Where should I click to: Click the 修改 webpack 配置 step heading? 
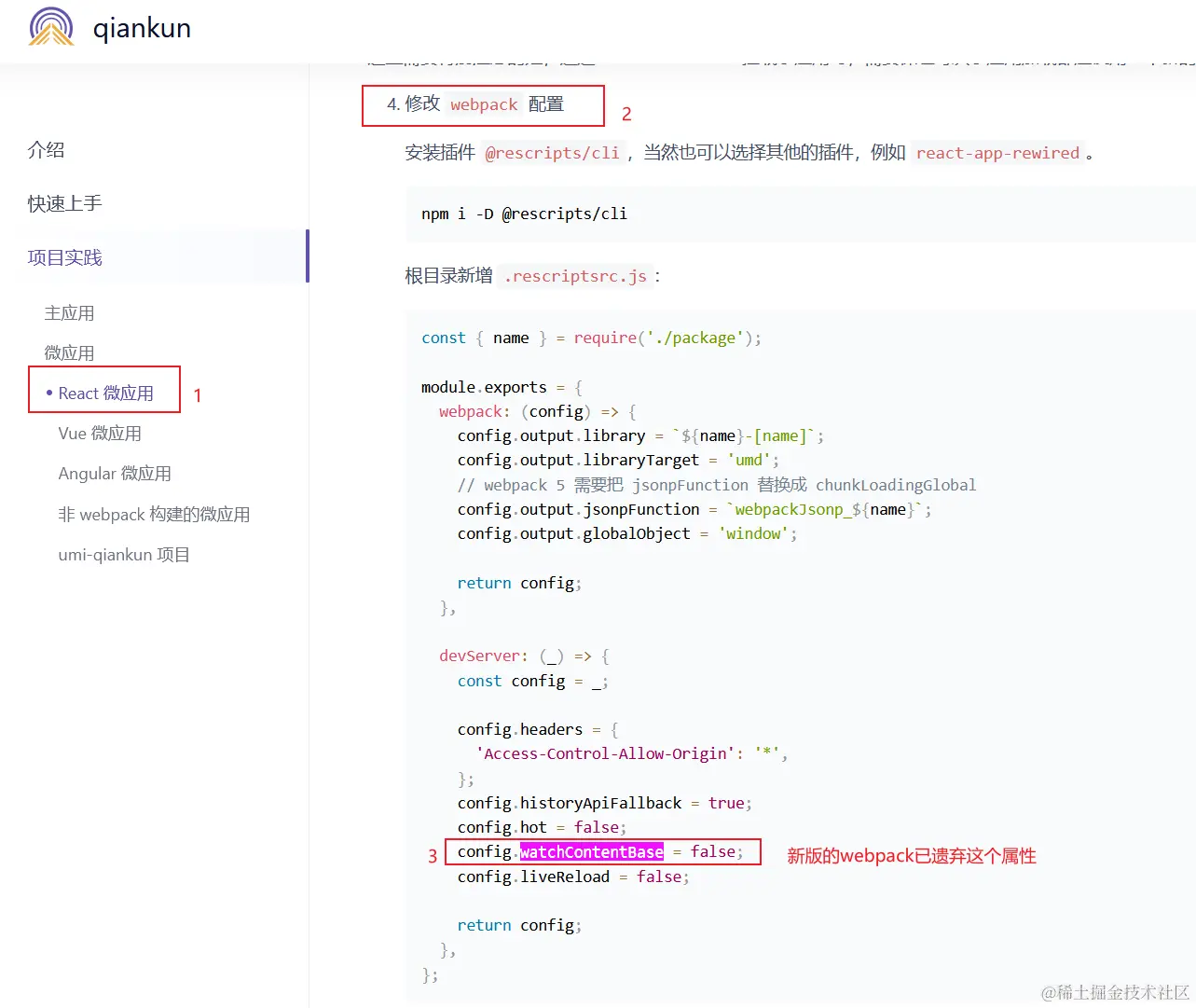tap(475, 104)
